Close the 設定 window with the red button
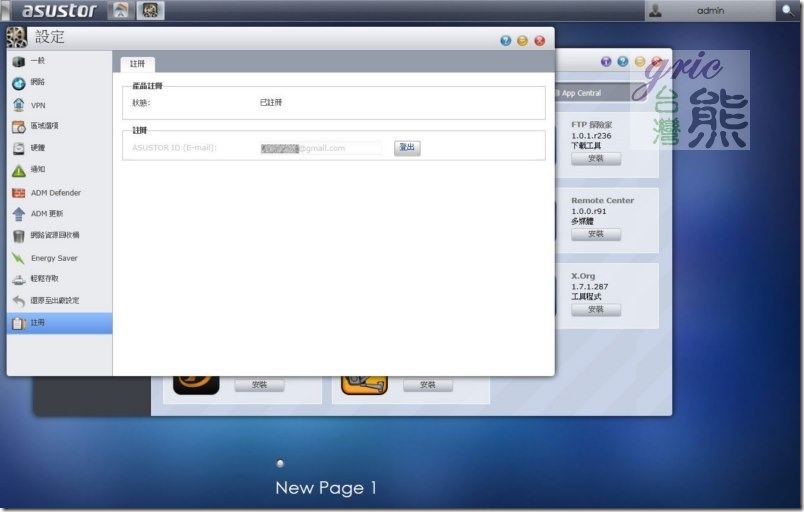 pyautogui.click(x=539, y=40)
